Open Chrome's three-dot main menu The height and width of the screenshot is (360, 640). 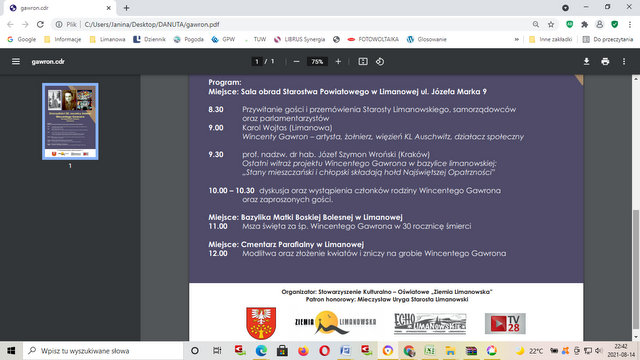pyautogui.click(x=630, y=24)
